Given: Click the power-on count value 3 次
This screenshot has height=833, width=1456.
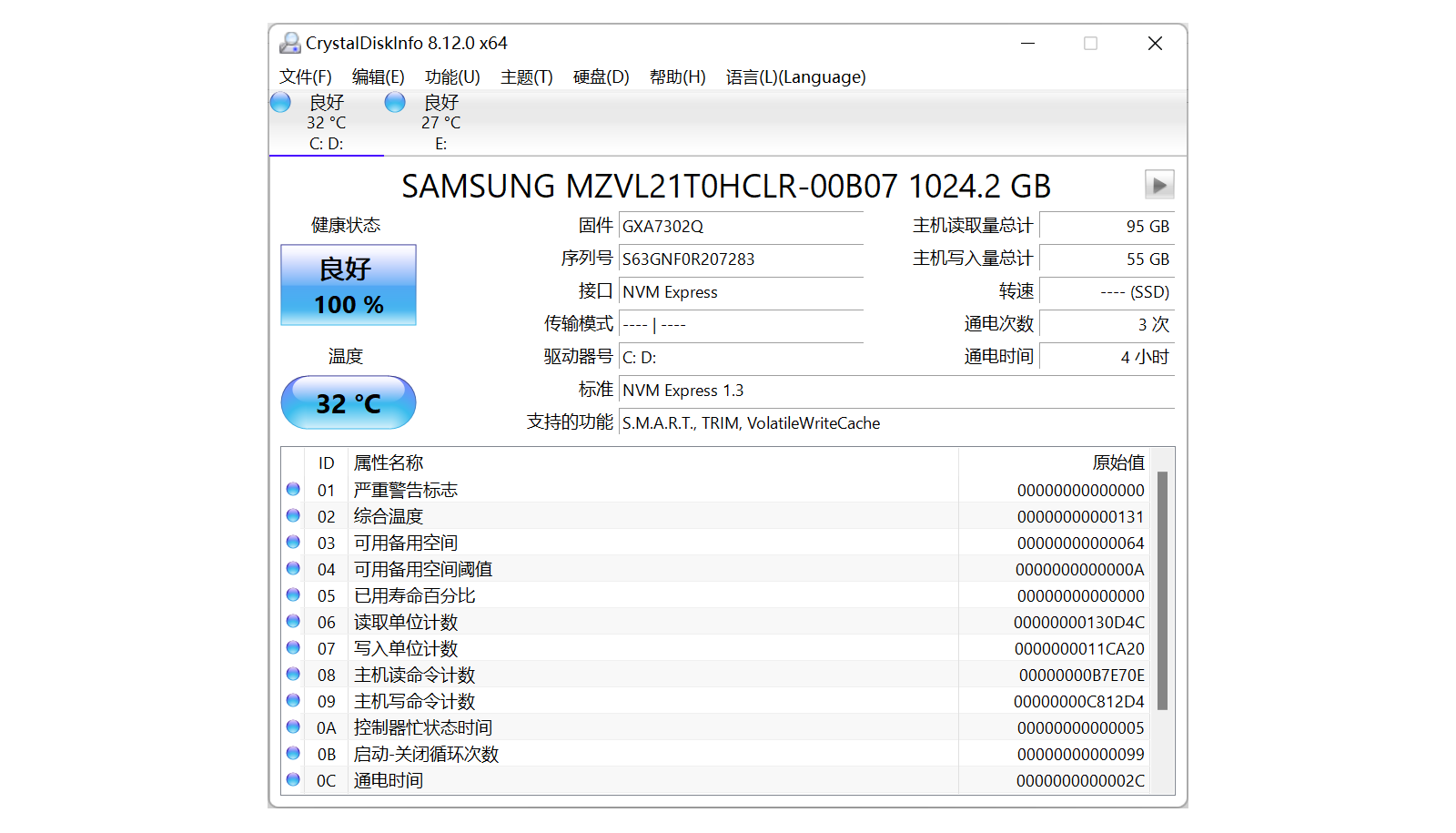Looking at the screenshot, I should [x=1107, y=324].
